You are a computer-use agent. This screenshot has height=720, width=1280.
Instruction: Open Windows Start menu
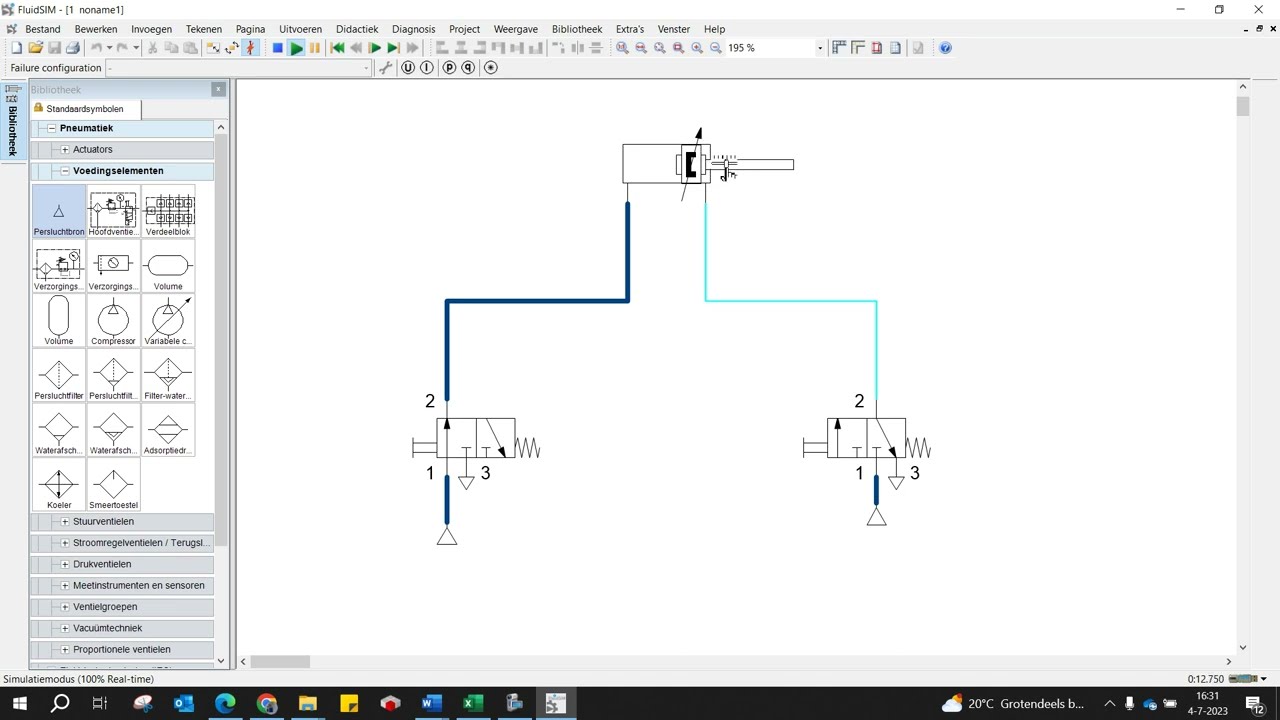[x=19, y=703]
